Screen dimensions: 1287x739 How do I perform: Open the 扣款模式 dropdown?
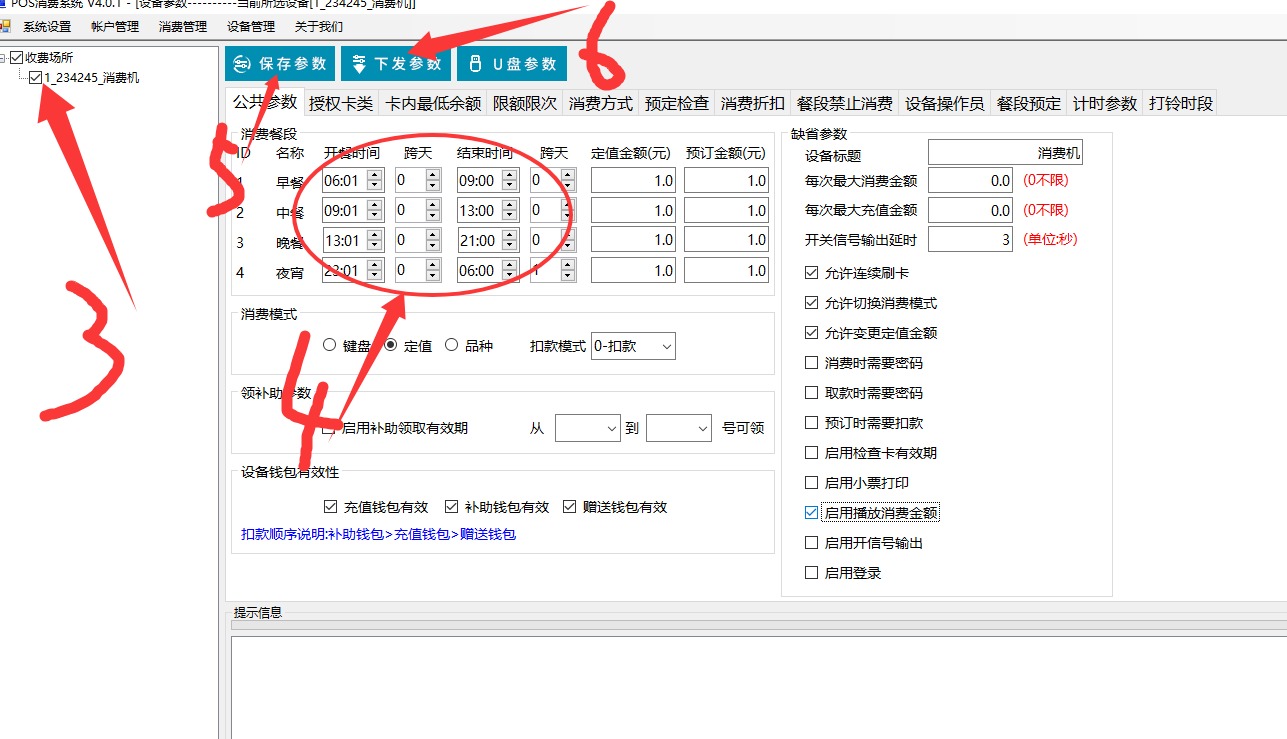(x=633, y=346)
